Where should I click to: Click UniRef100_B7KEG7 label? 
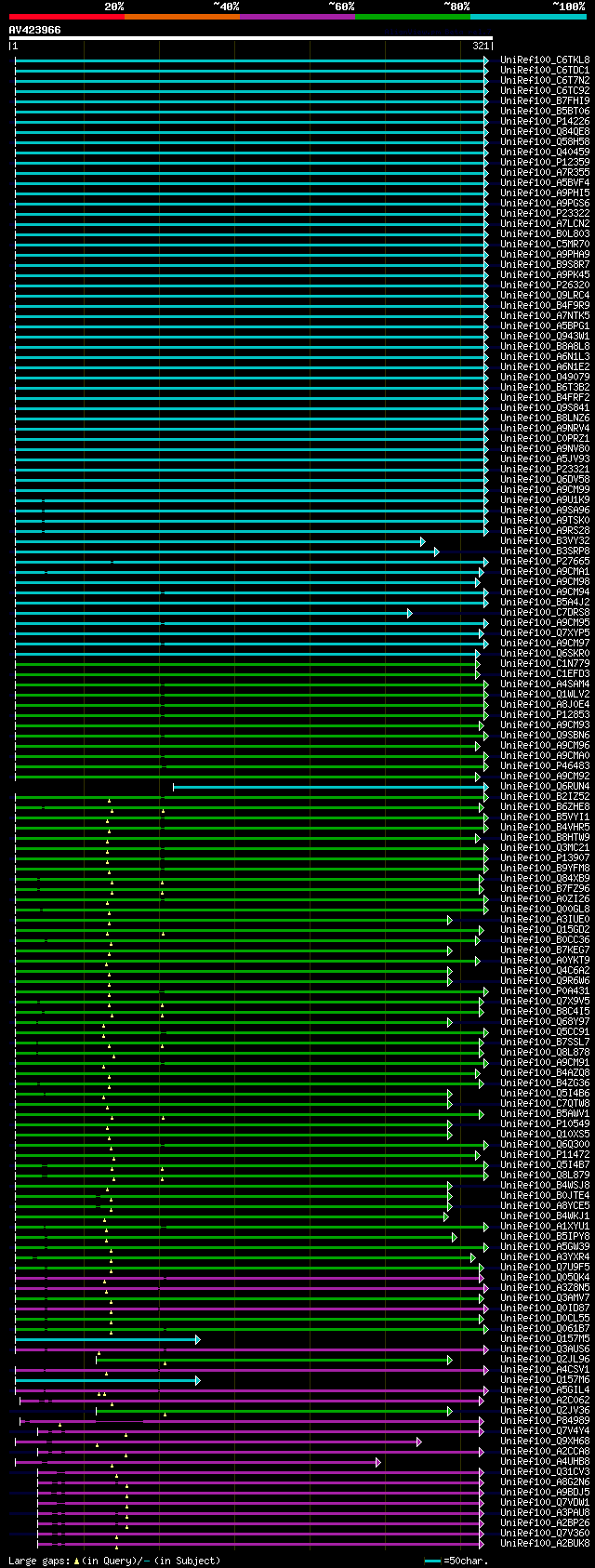545,950
